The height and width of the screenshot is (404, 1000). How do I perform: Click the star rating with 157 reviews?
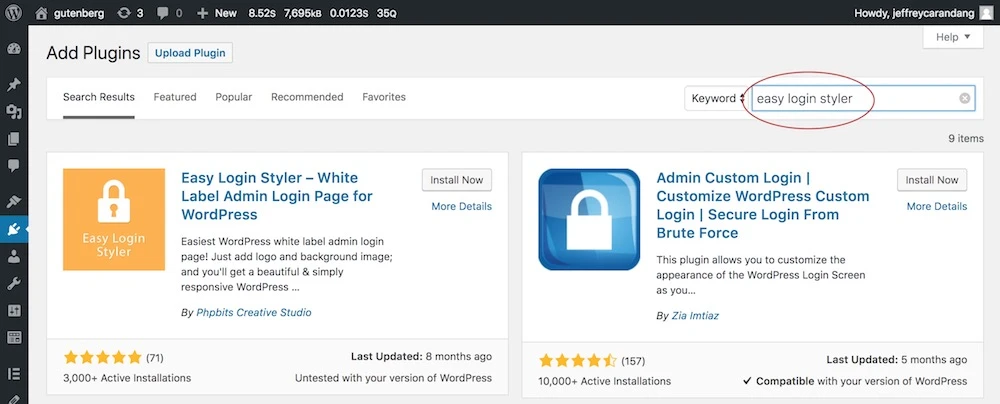(578, 361)
